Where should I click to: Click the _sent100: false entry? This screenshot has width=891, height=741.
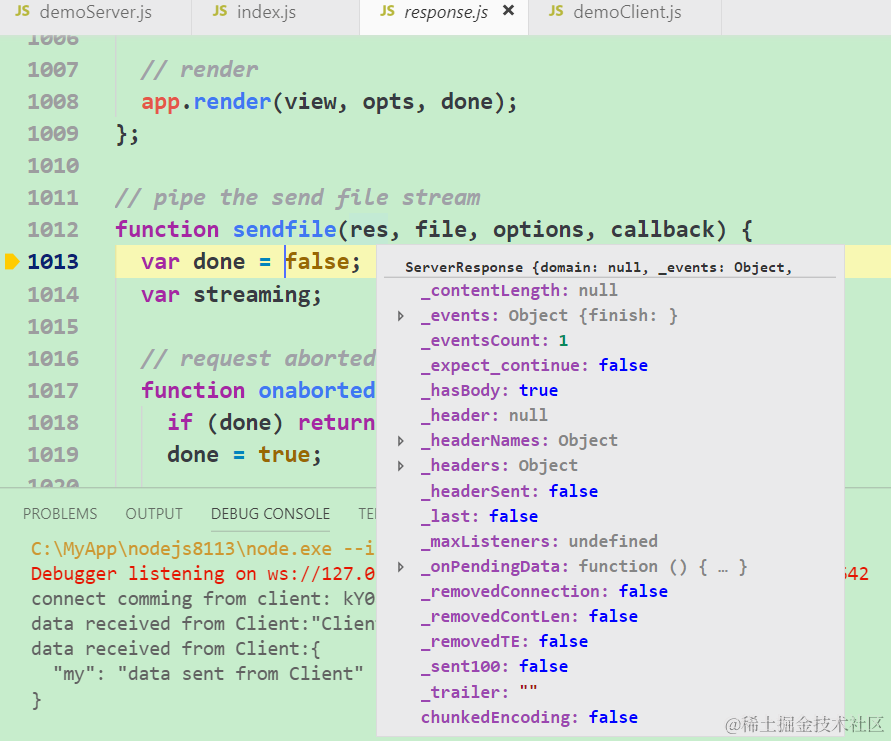(494, 666)
